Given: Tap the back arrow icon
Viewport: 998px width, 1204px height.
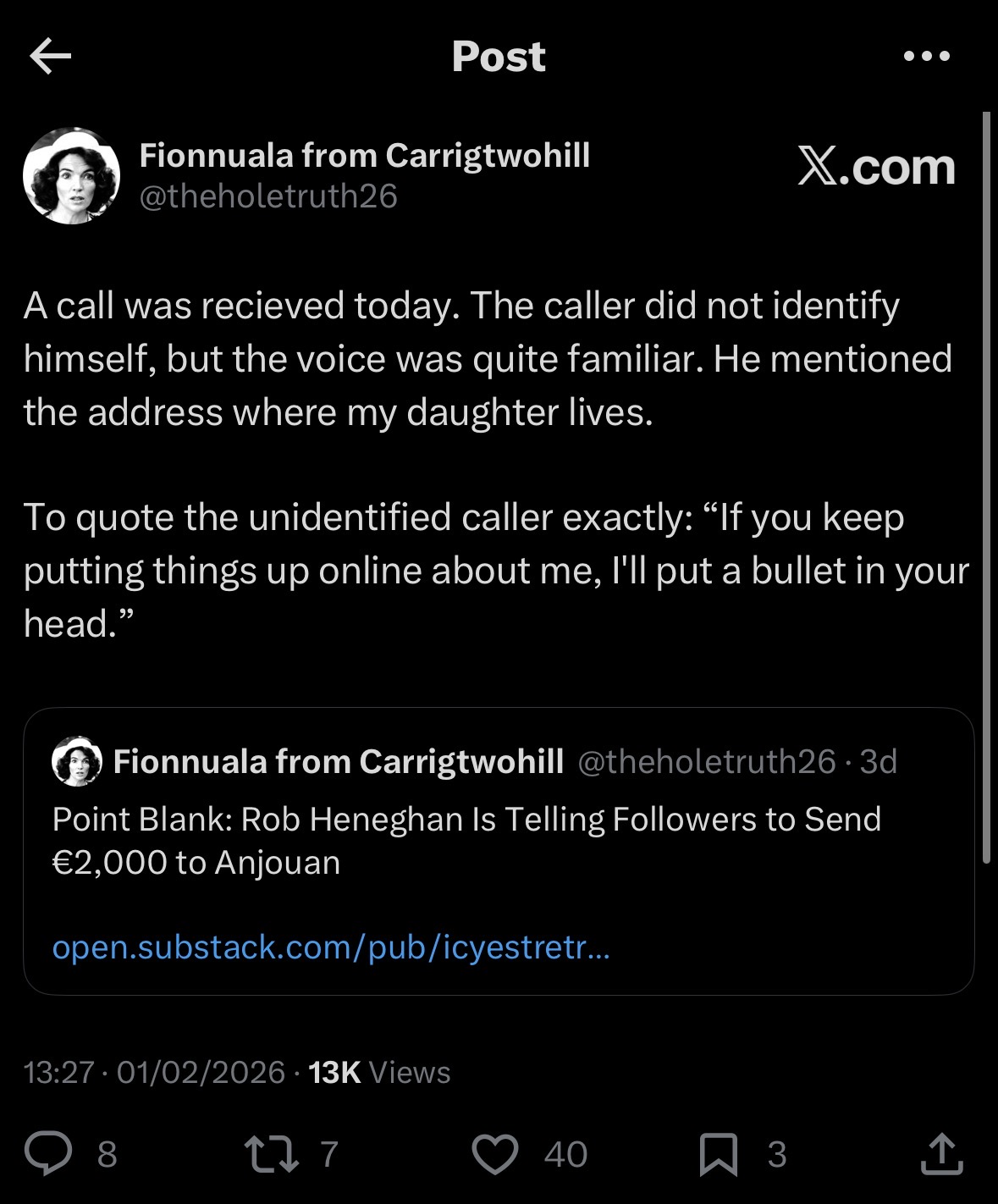Looking at the screenshot, I should (50, 57).
